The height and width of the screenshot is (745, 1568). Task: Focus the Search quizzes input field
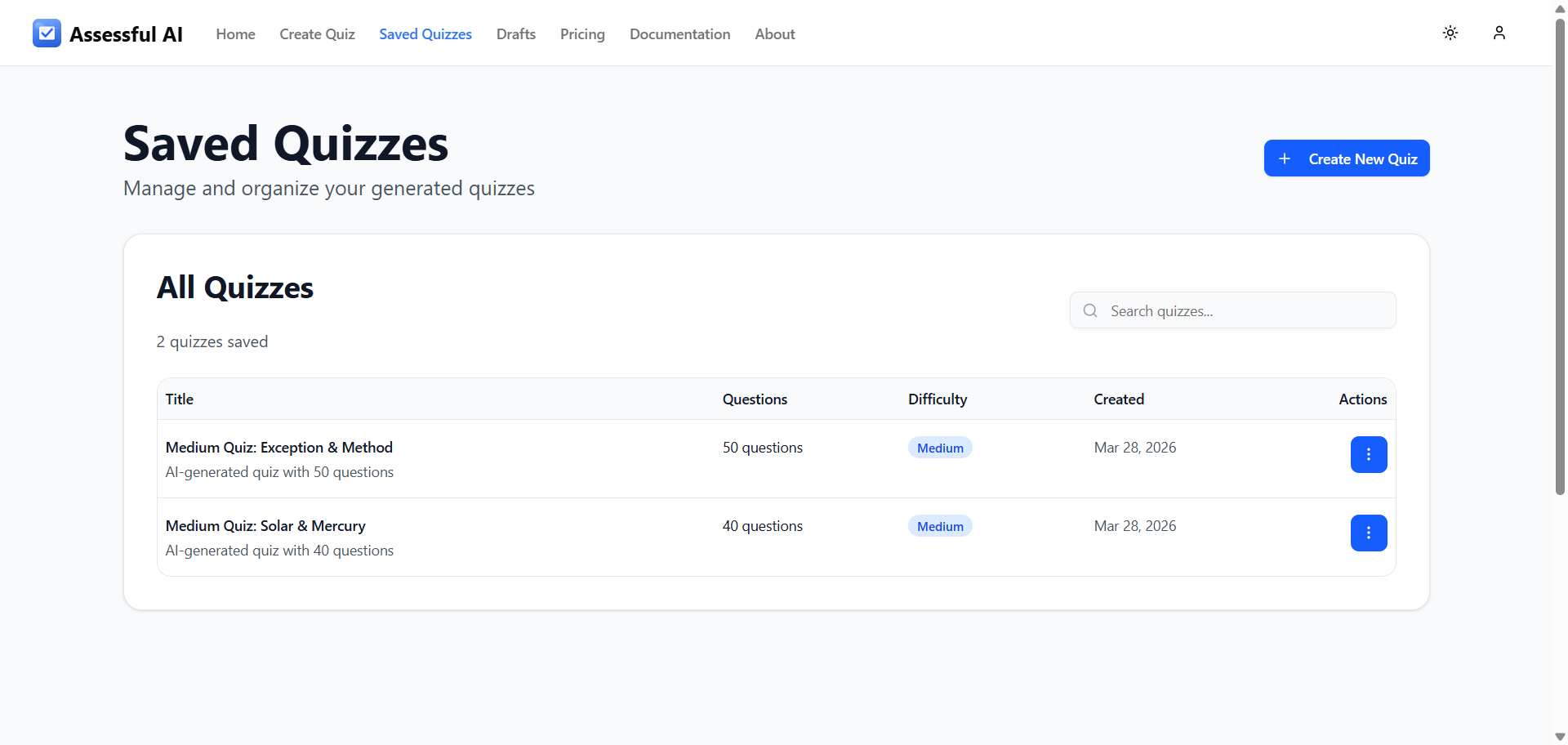(x=1233, y=310)
